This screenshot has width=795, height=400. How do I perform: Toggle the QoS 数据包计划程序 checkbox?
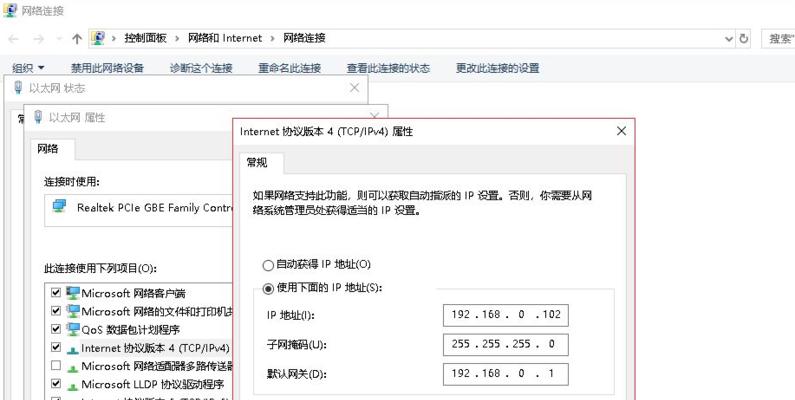click(x=56, y=329)
